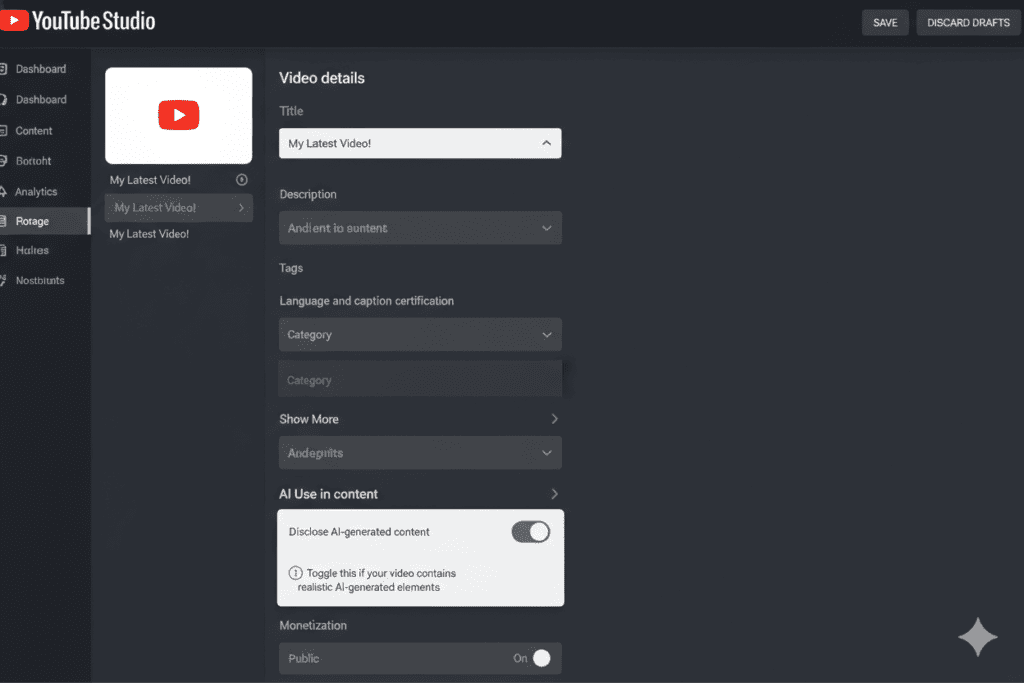The width and height of the screenshot is (1024, 683).
Task: Expand the Show More section
Action: [x=419, y=419]
